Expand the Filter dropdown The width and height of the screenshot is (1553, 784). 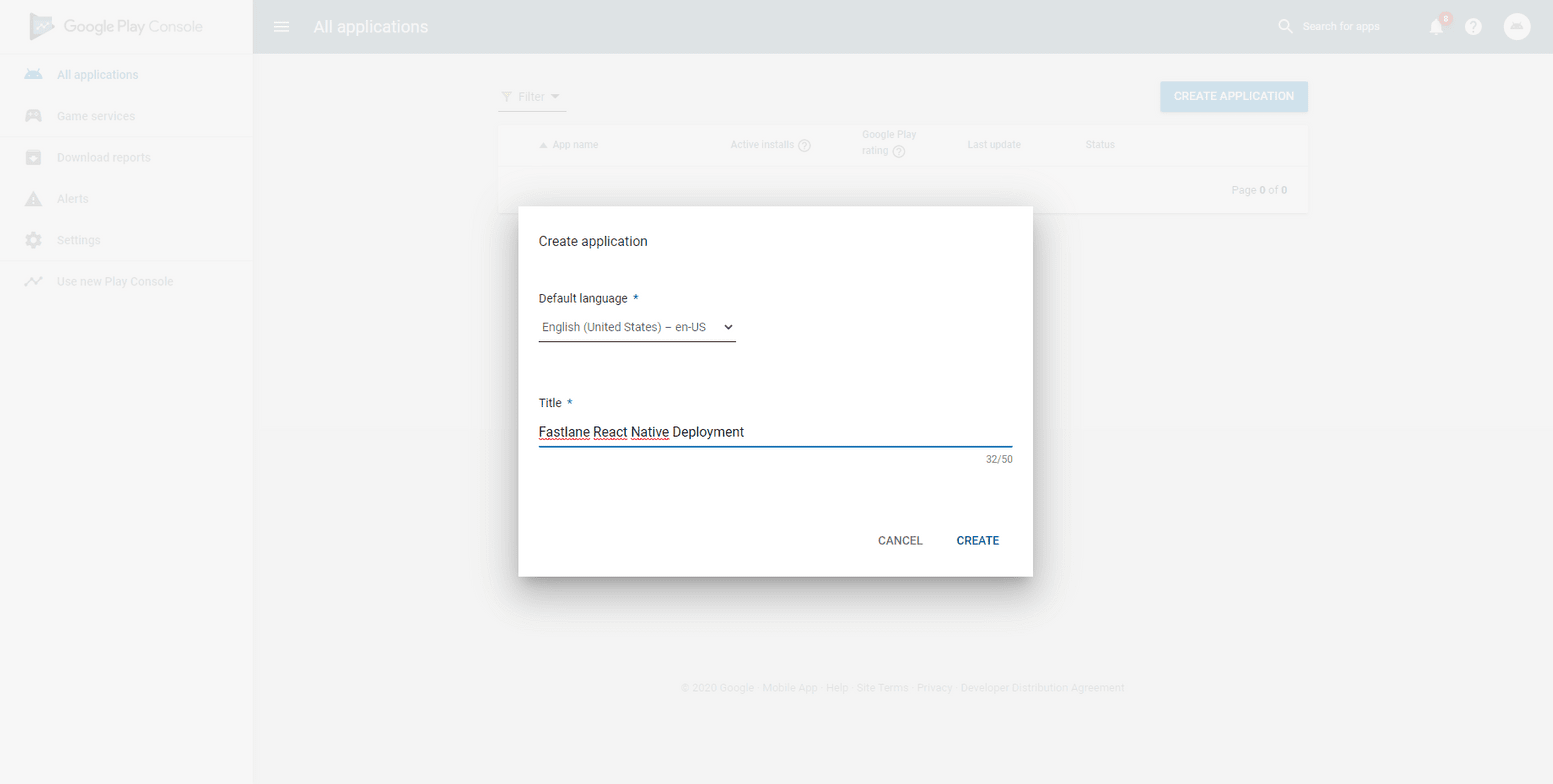pyautogui.click(x=531, y=96)
